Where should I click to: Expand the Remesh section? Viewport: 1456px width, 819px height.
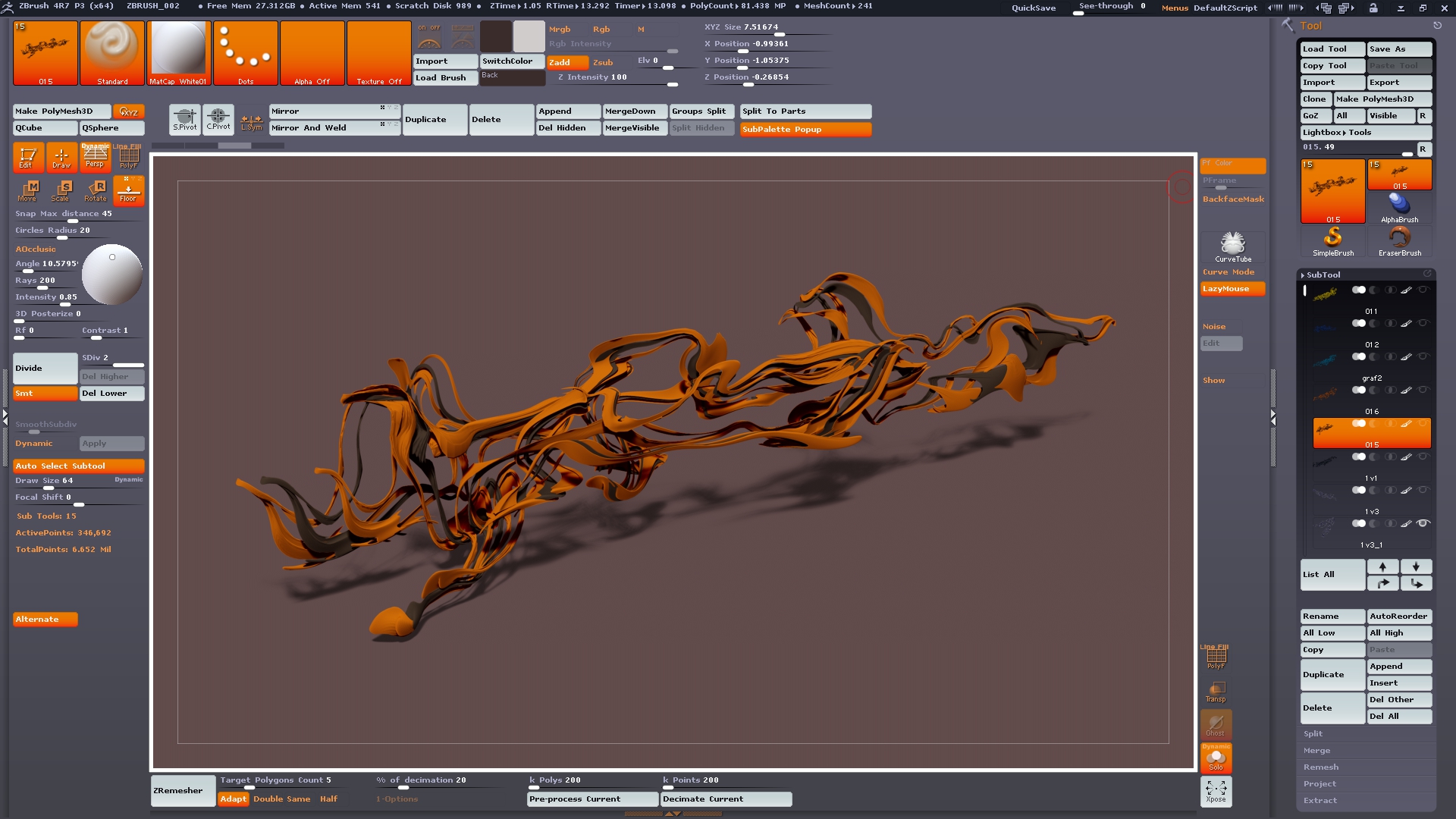1320,767
